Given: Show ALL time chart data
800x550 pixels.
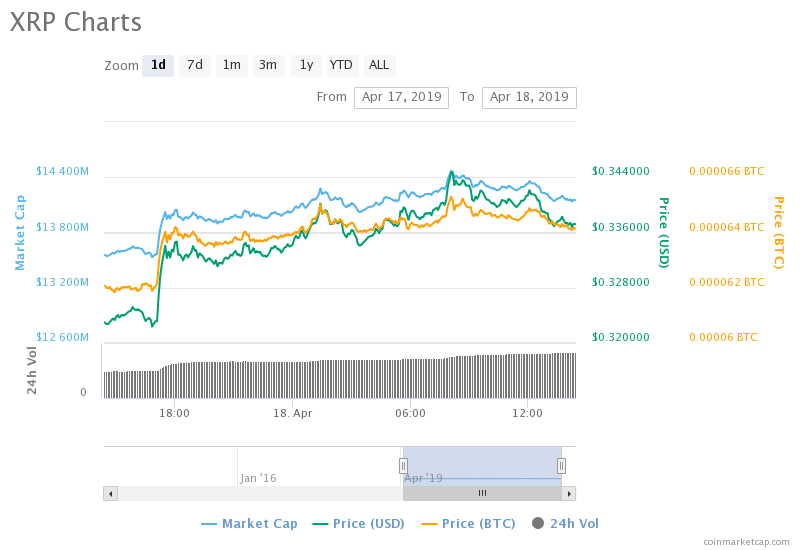Looking at the screenshot, I should click(x=379, y=66).
